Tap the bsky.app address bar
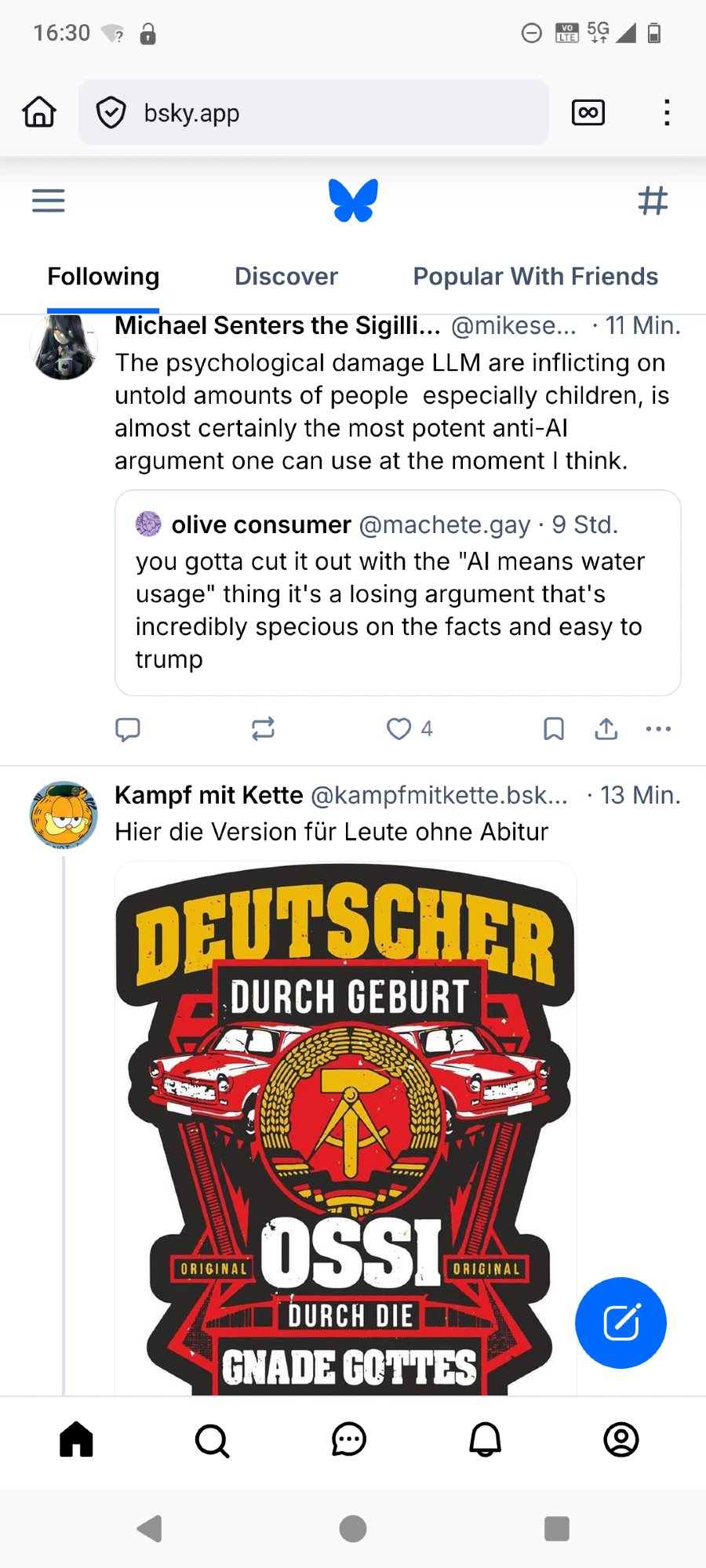The width and height of the screenshot is (706, 1568). pyautogui.click(x=314, y=113)
